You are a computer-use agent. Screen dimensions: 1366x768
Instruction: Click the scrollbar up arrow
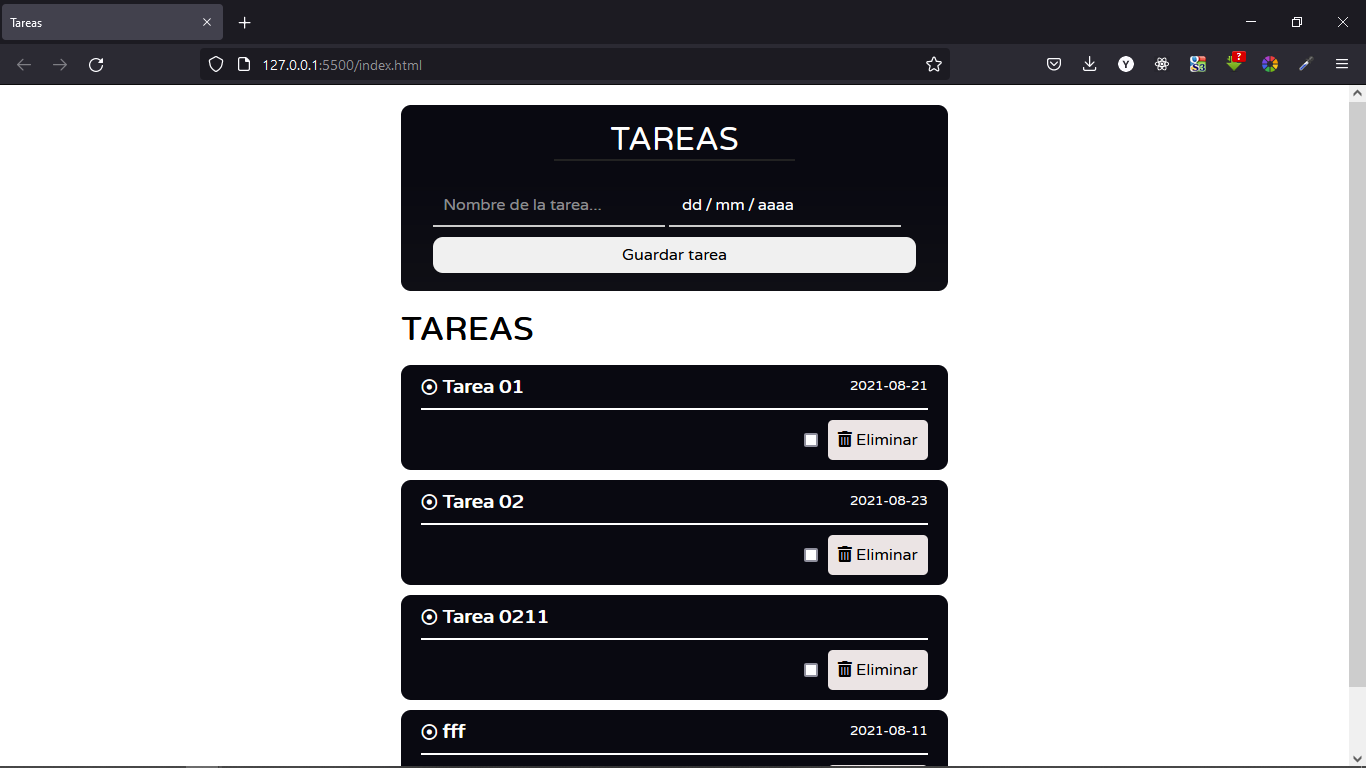[x=1357, y=93]
